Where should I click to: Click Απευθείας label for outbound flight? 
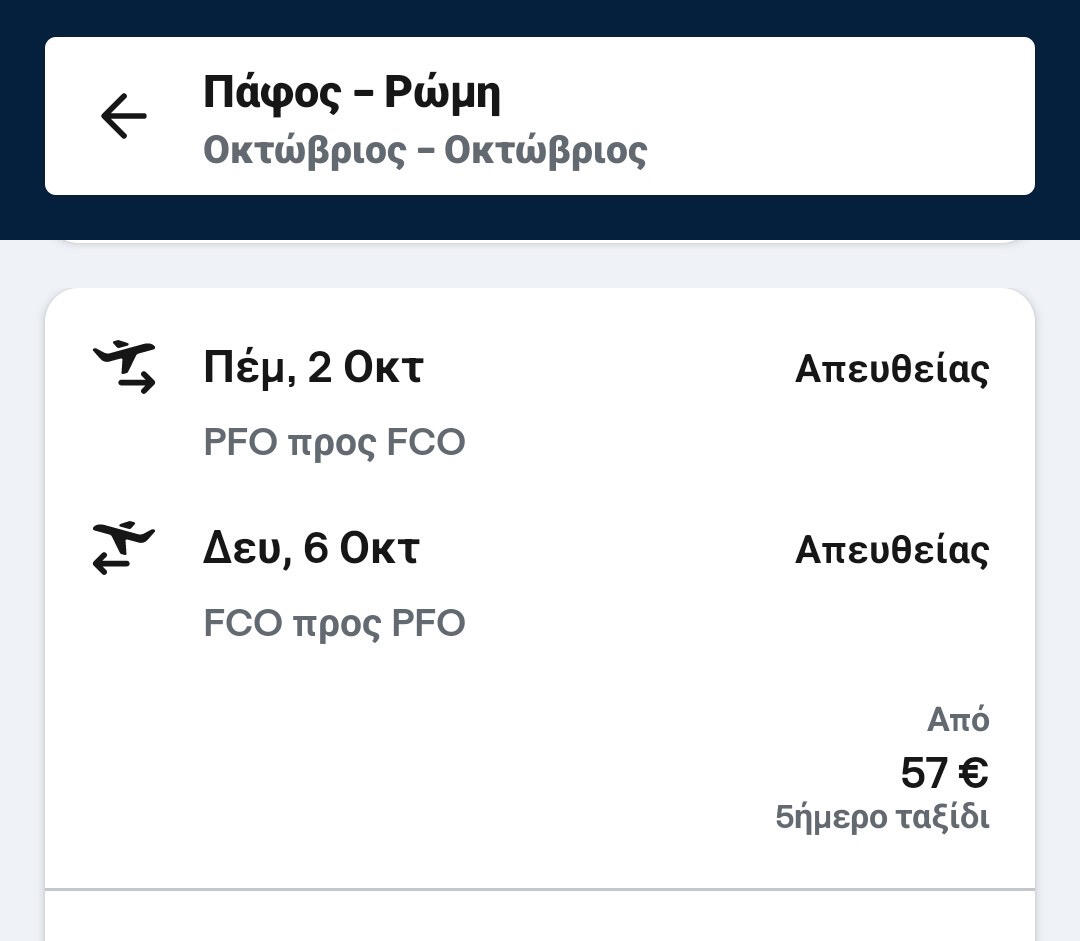[891, 369]
